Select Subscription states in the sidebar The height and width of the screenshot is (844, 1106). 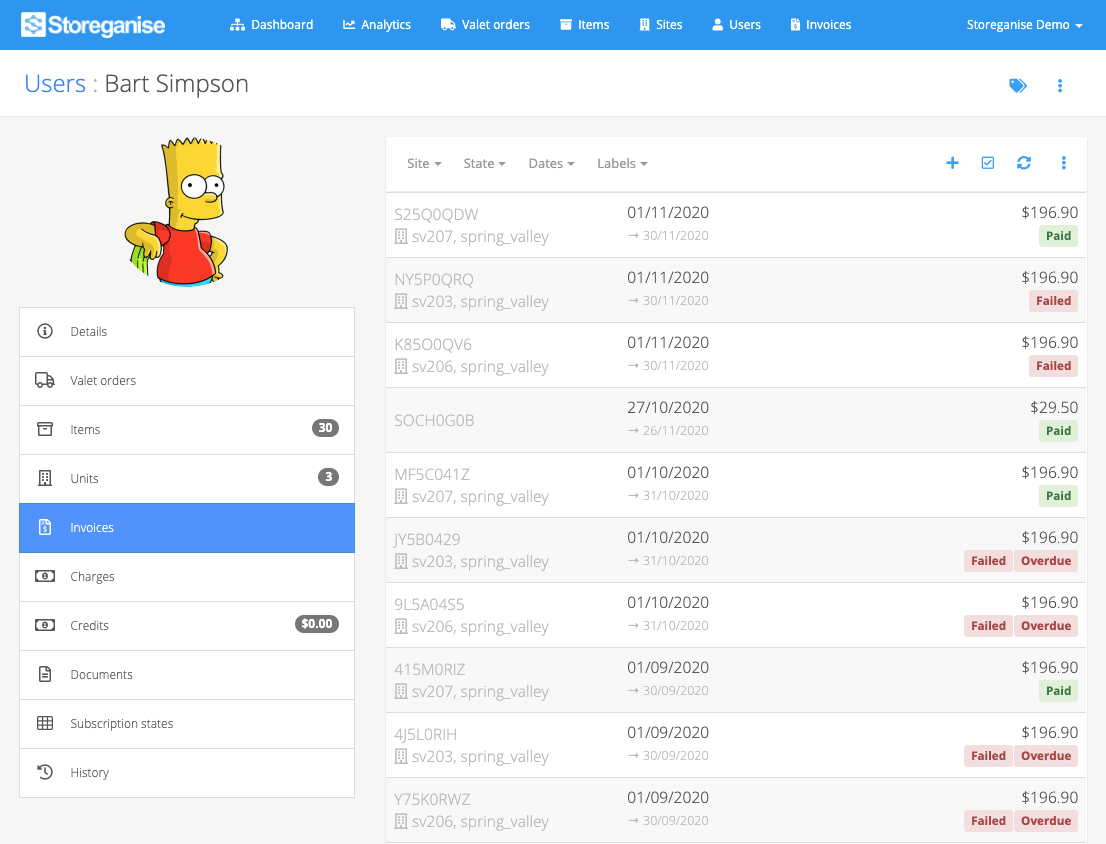(187, 724)
